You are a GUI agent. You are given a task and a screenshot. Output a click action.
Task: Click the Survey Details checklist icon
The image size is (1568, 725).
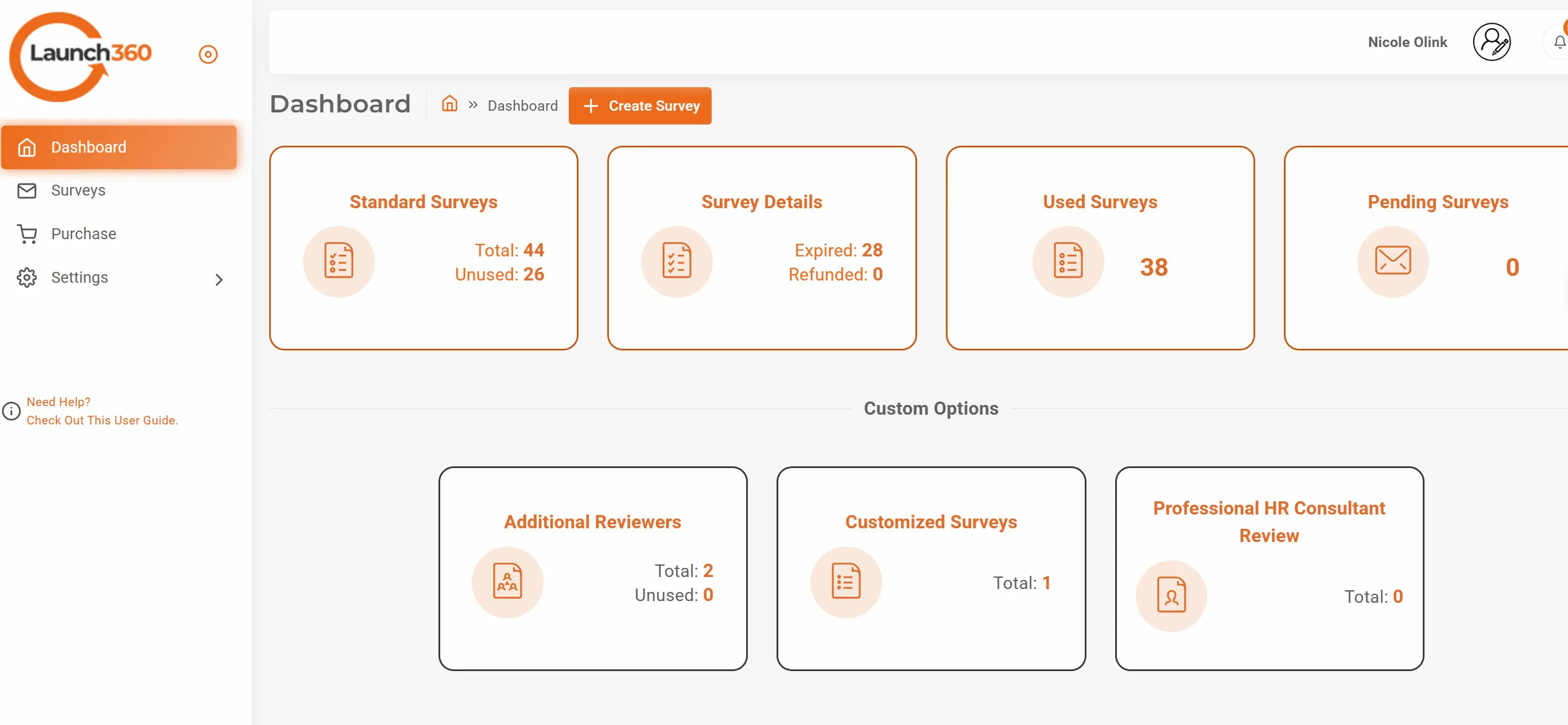[x=676, y=262]
